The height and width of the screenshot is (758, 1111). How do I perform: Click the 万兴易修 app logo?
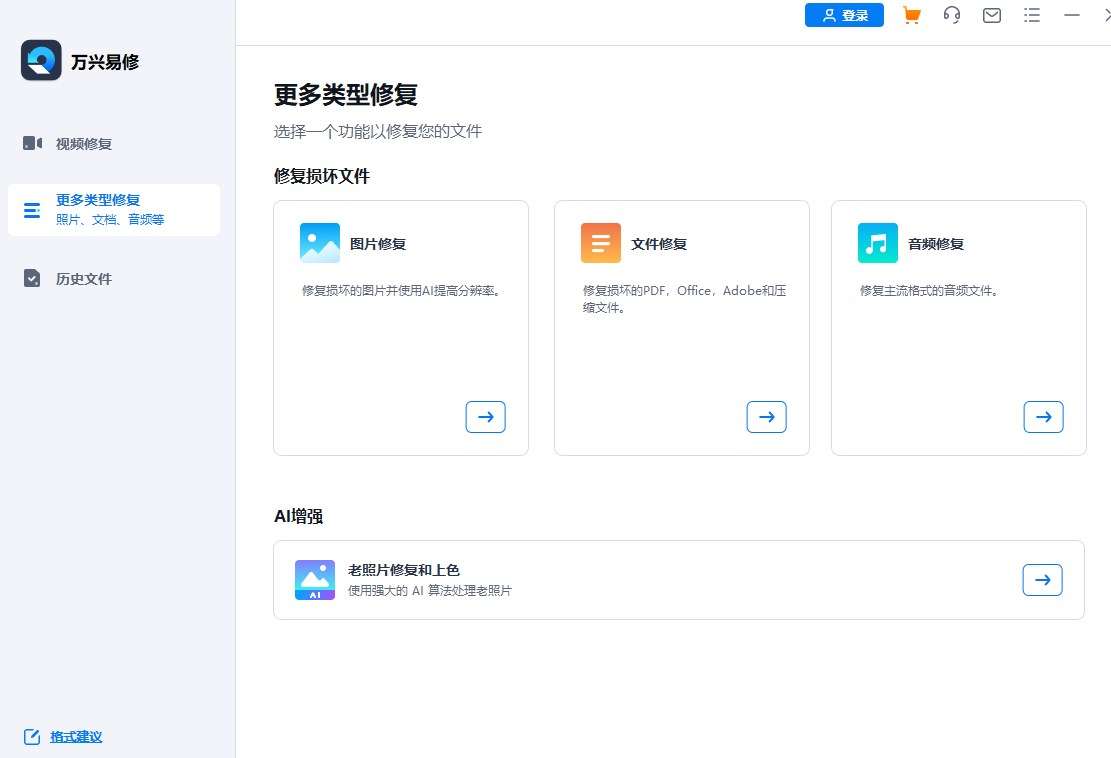[41, 60]
